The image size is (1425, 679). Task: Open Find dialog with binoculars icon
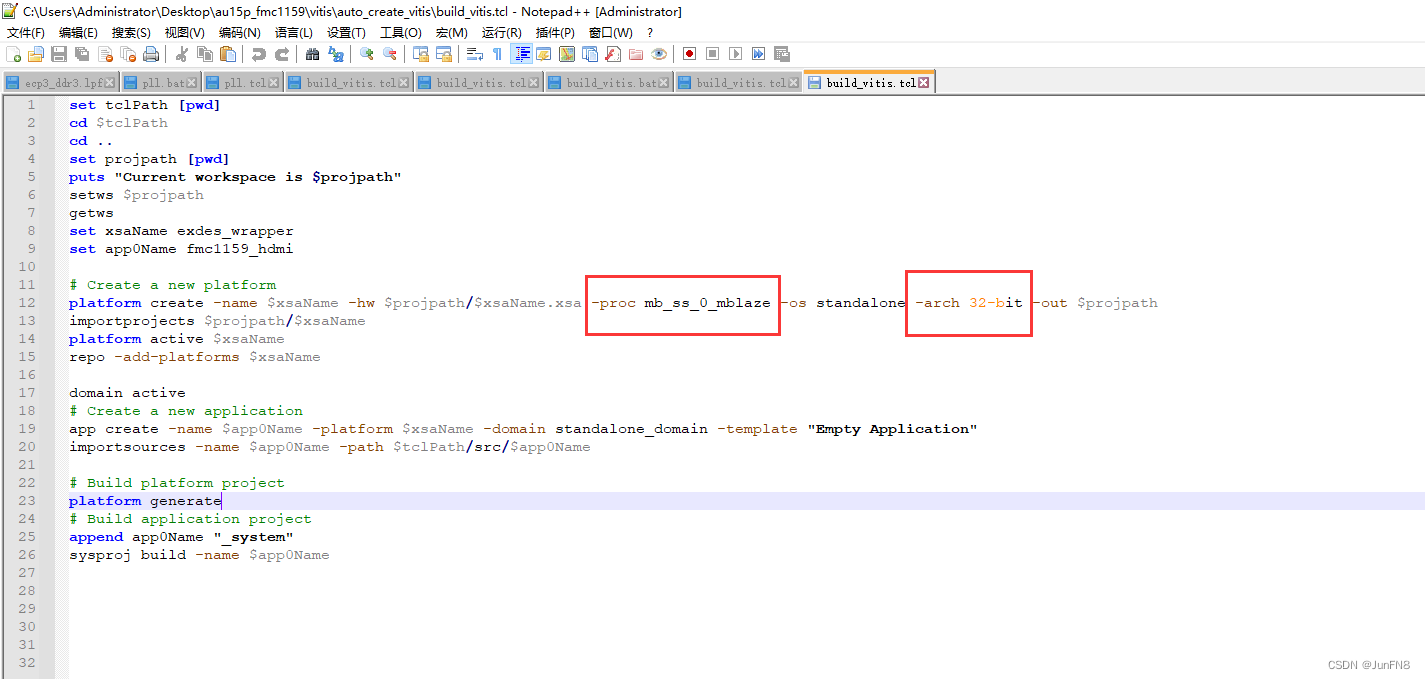(312, 54)
